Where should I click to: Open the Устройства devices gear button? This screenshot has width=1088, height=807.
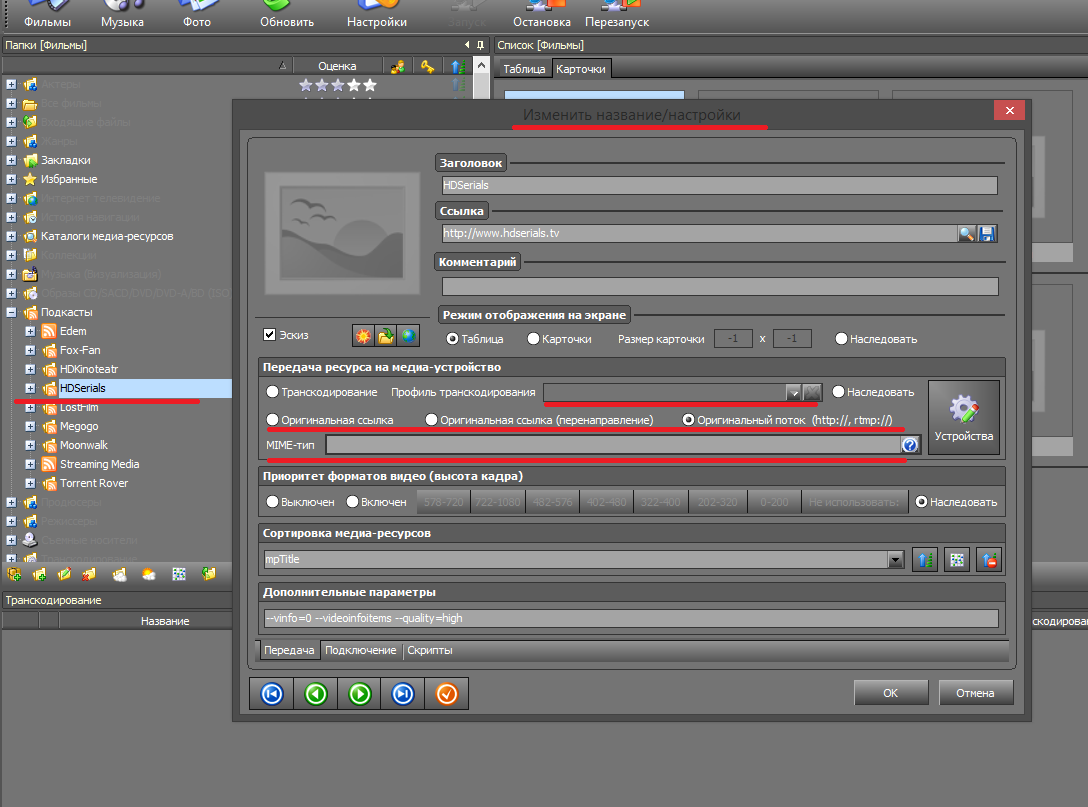pyautogui.click(x=963, y=416)
